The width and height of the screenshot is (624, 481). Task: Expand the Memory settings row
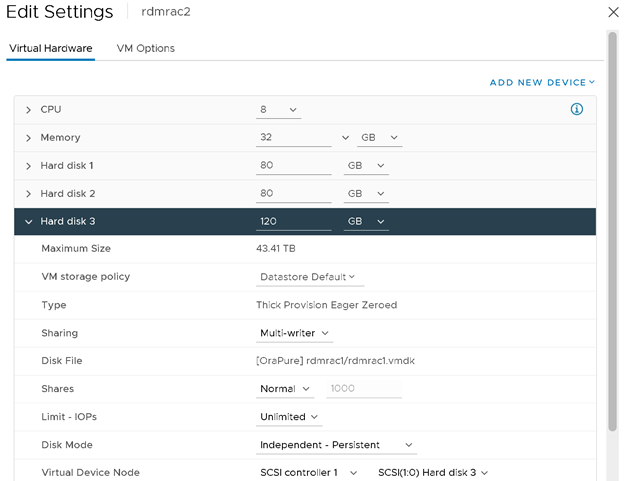[29, 137]
